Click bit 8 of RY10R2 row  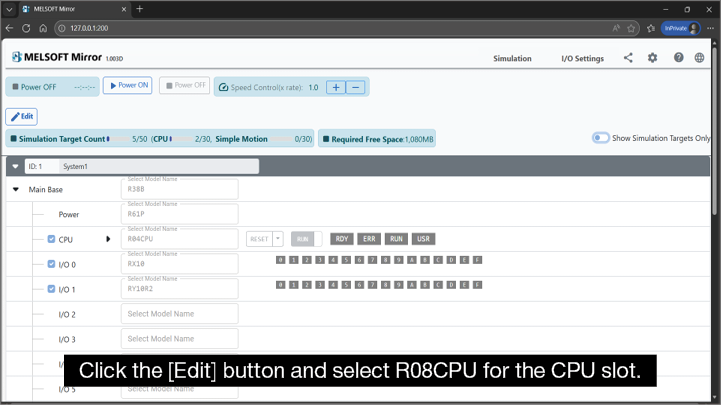coord(386,285)
